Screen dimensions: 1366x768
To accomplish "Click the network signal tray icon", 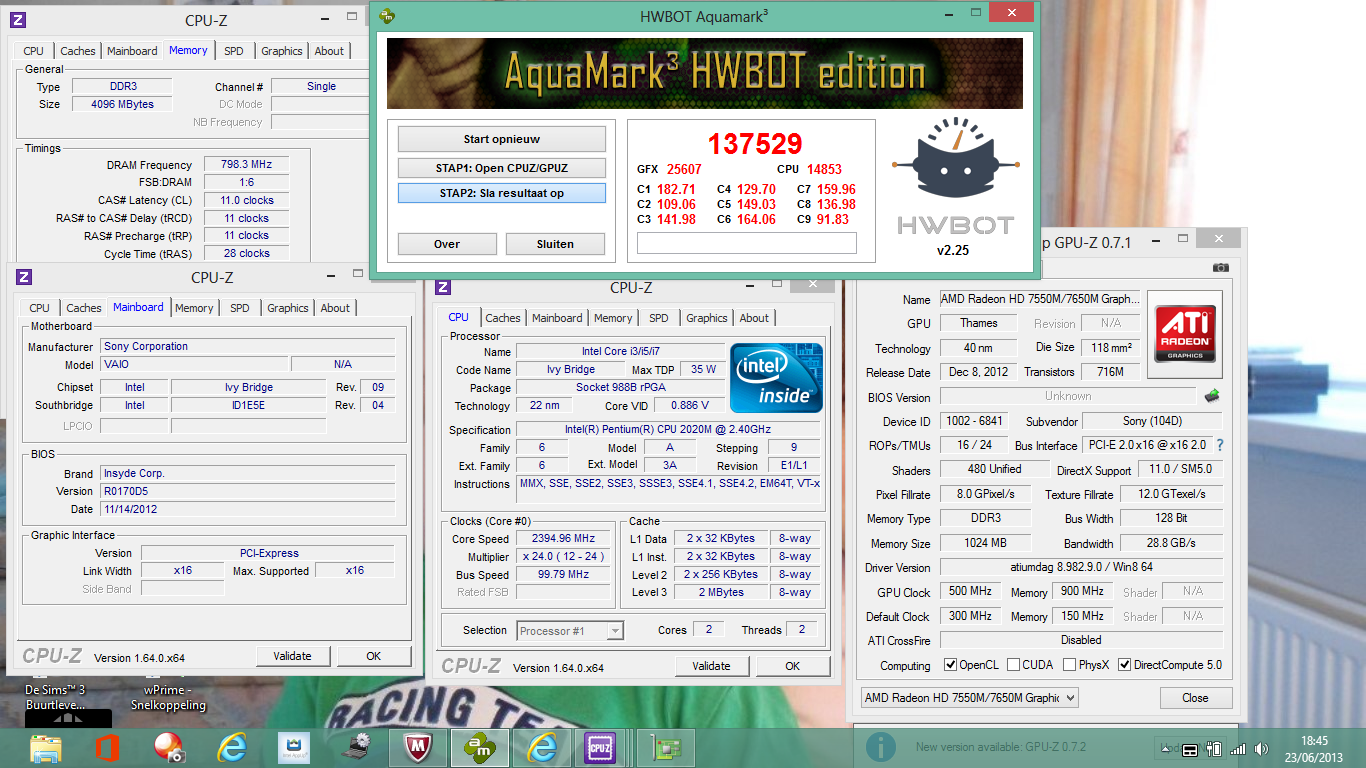I will (x=1238, y=748).
